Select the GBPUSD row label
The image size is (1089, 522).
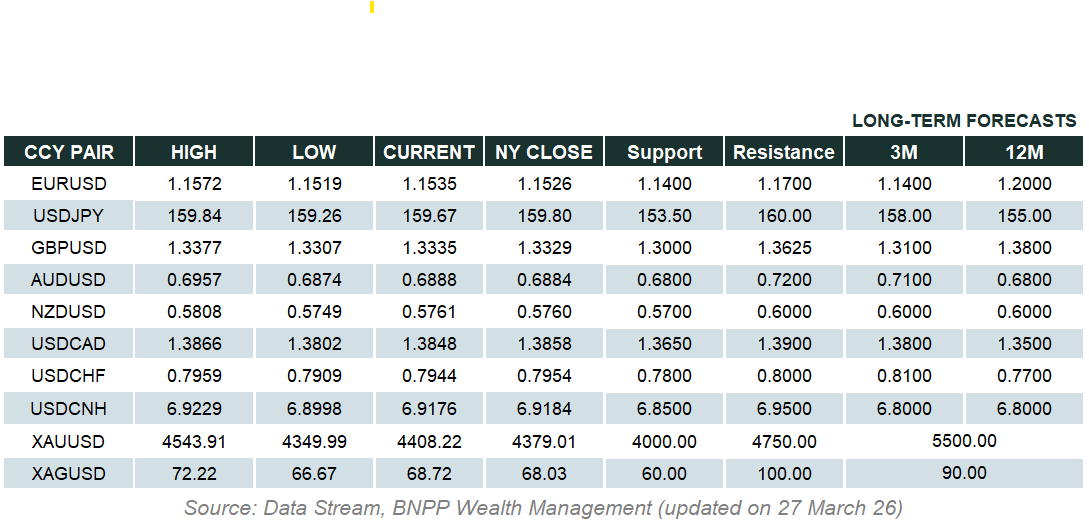(69, 248)
